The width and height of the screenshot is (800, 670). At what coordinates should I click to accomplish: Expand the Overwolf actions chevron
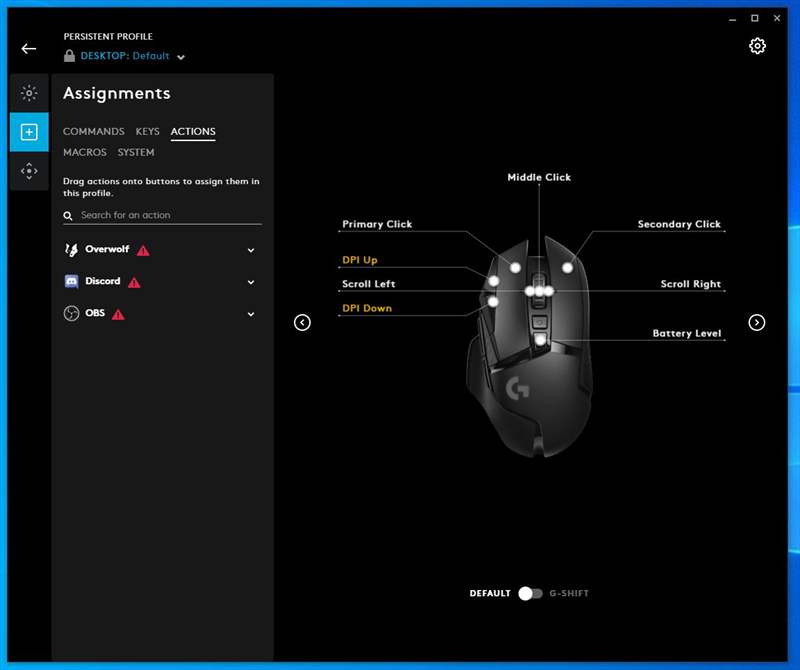click(251, 250)
